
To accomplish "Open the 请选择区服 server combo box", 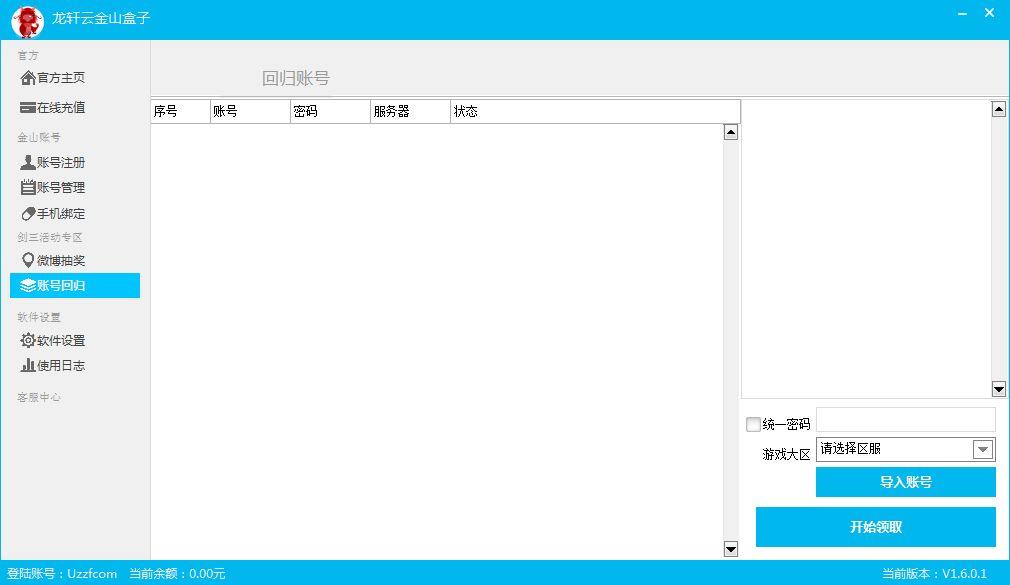I will (906, 449).
